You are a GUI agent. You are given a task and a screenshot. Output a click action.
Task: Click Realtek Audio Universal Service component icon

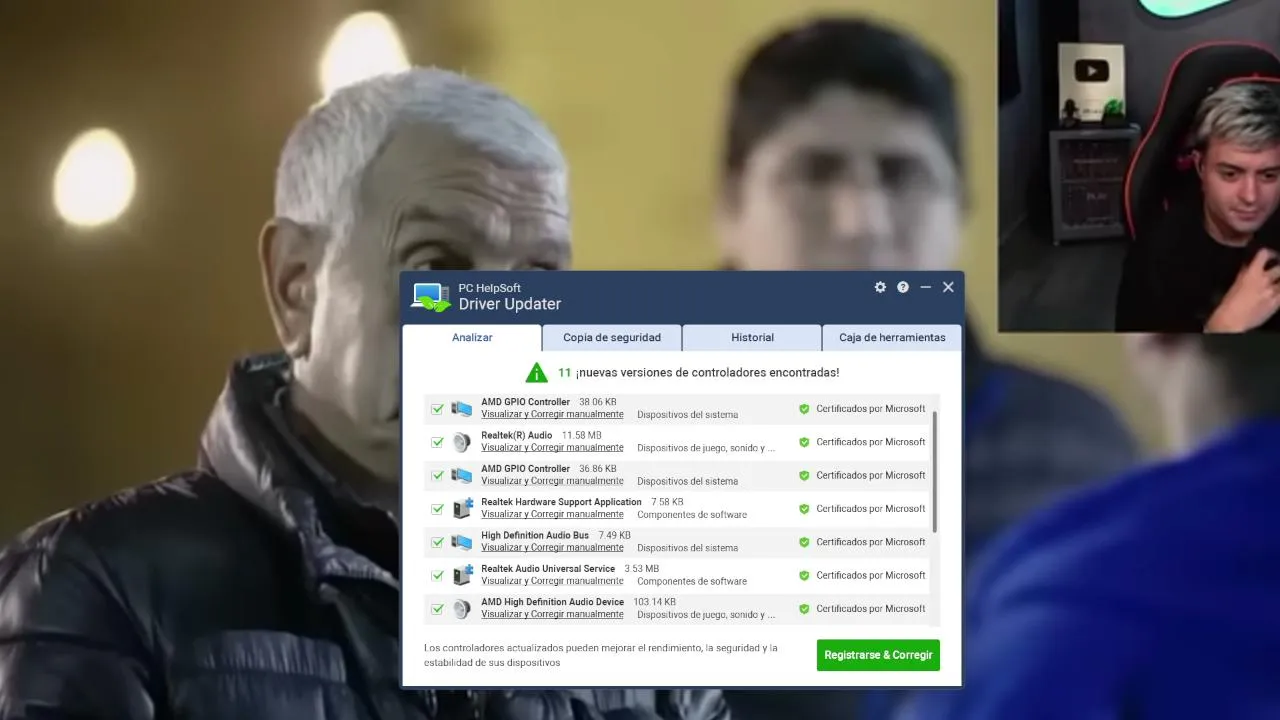point(462,575)
